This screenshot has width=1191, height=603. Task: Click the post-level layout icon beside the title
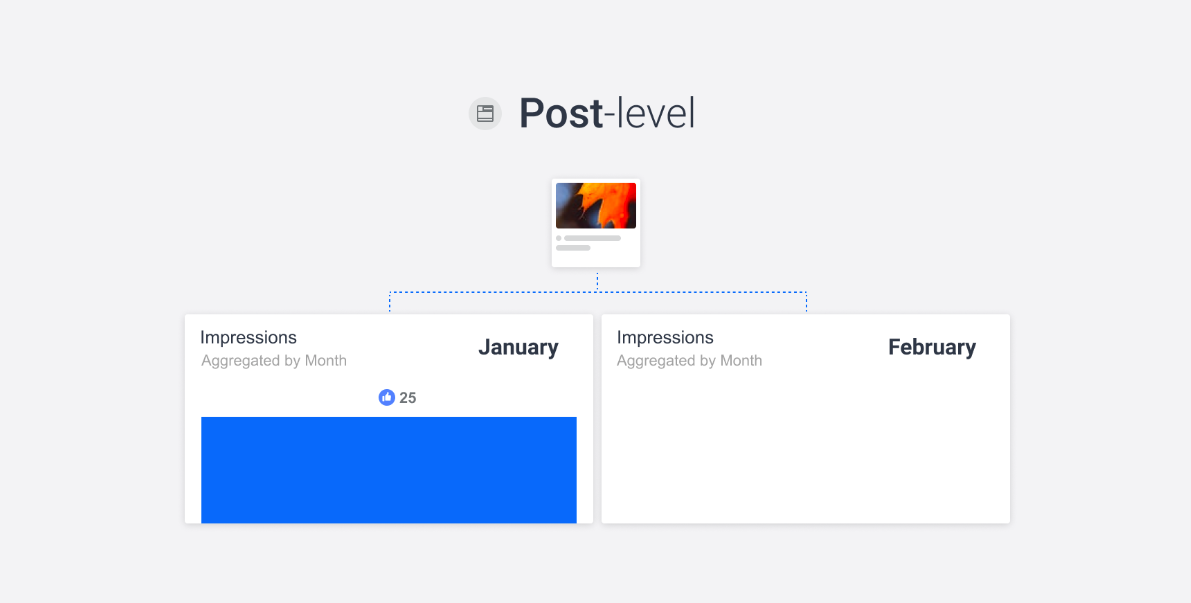[x=485, y=114]
